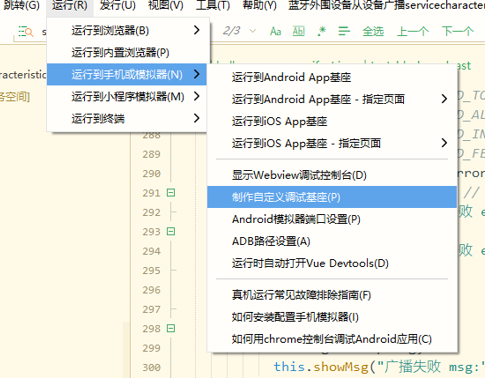Collapse code fold at line 293

(171, 231)
